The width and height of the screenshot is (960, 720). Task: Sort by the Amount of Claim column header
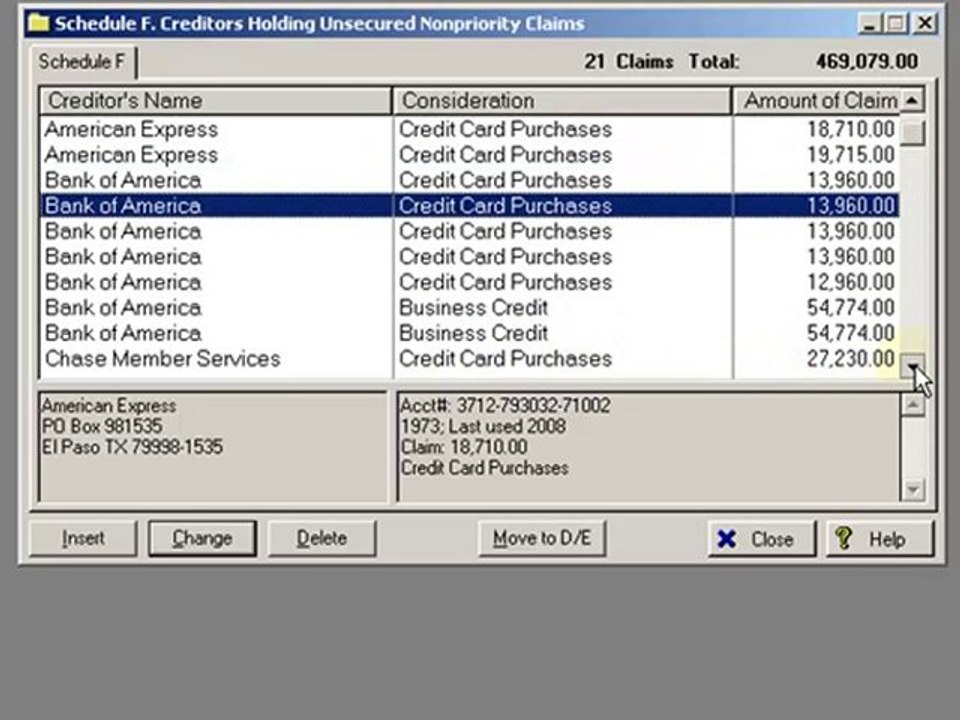tap(816, 100)
